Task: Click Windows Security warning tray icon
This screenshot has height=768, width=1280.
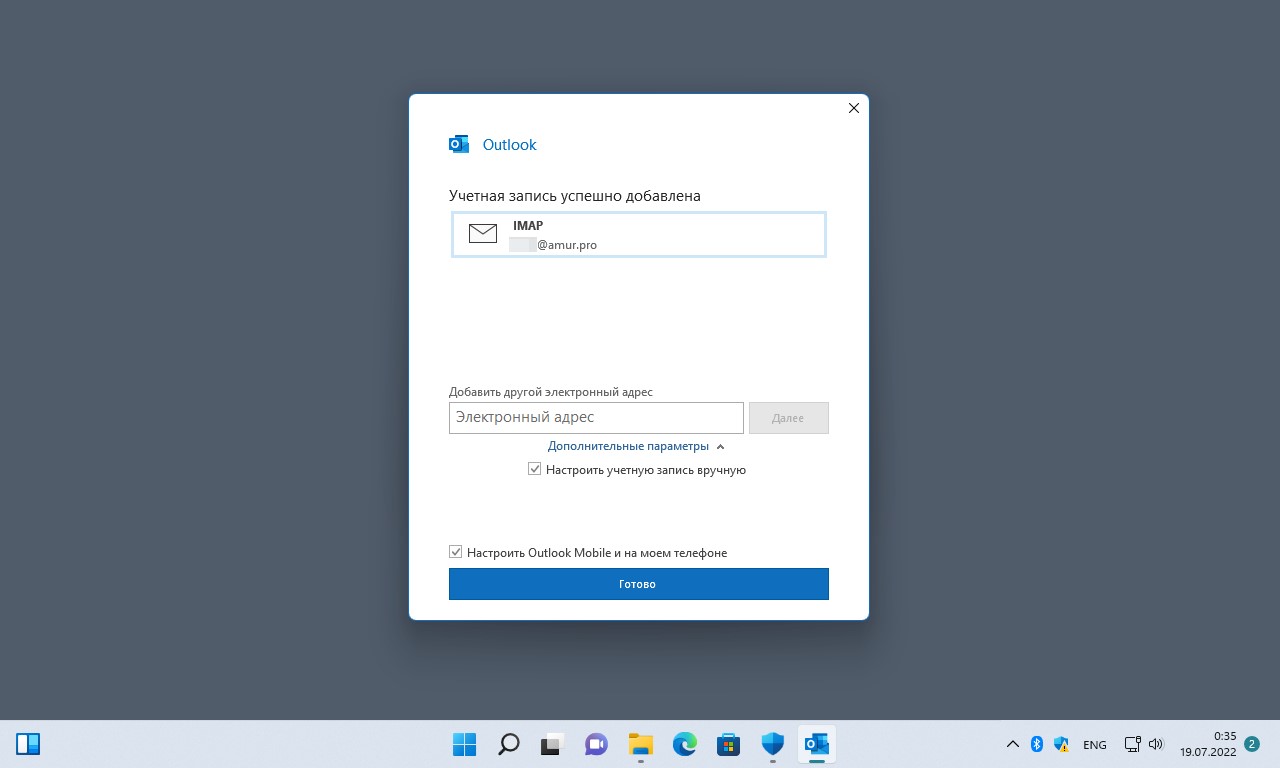Action: [1062, 744]
